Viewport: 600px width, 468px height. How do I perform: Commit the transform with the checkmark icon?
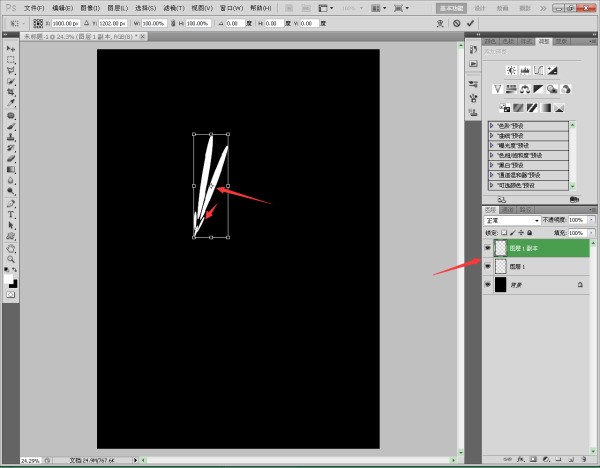coord(470,22)
